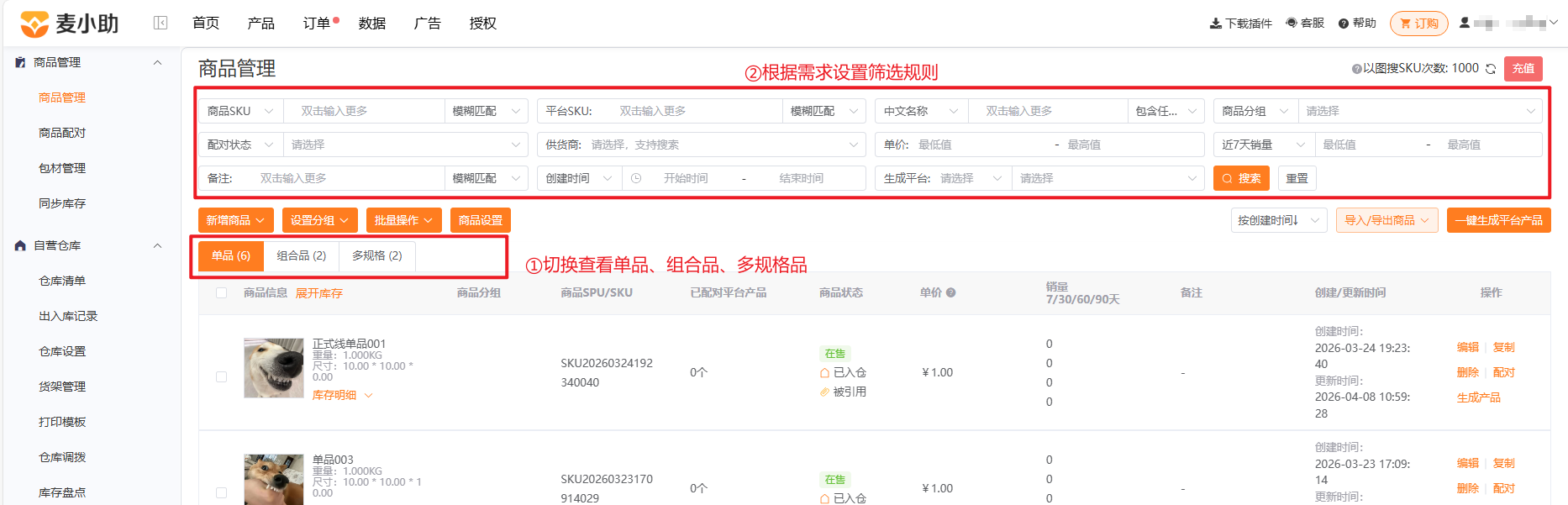Open the 配对状态 请选择 dropdown
The width and height of the screenshot is (1568, 505).
tap(405, 145)
